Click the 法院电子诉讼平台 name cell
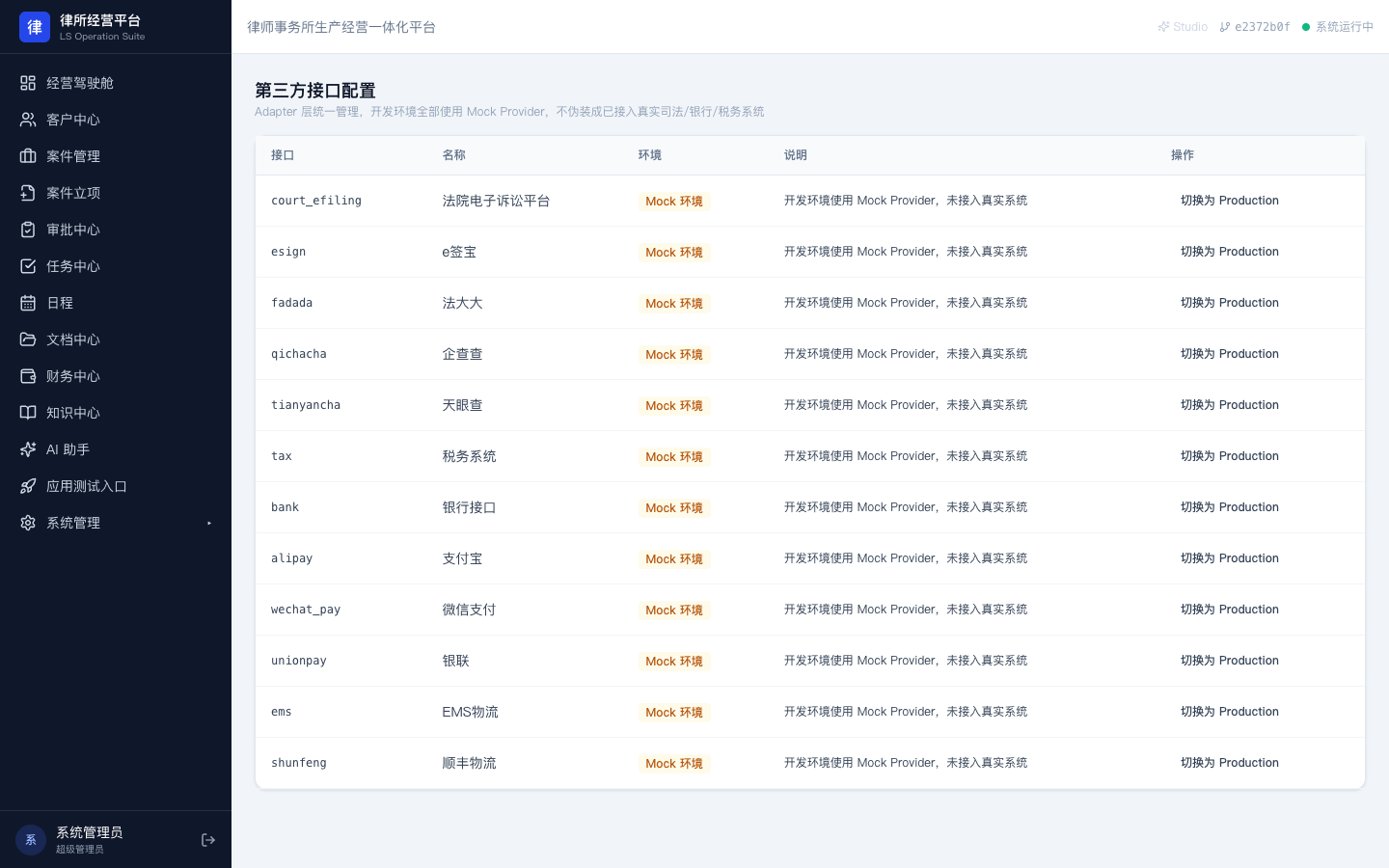 click(x=496, y=201)
